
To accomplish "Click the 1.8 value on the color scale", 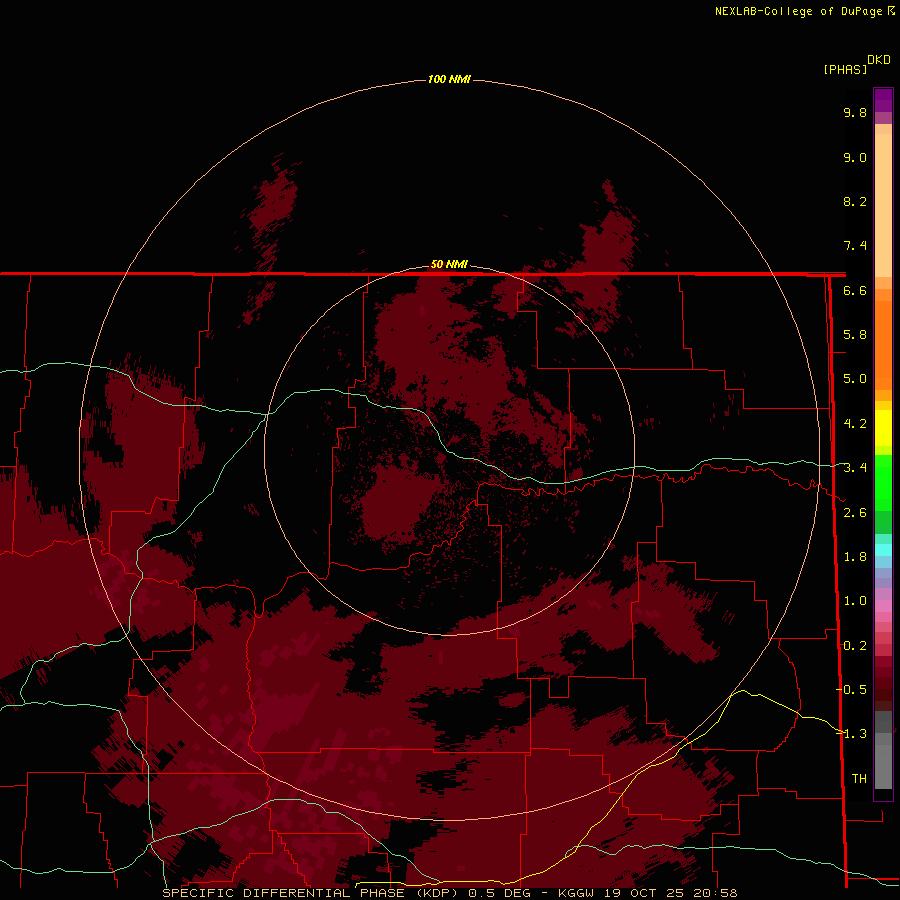I will point(855,557).
